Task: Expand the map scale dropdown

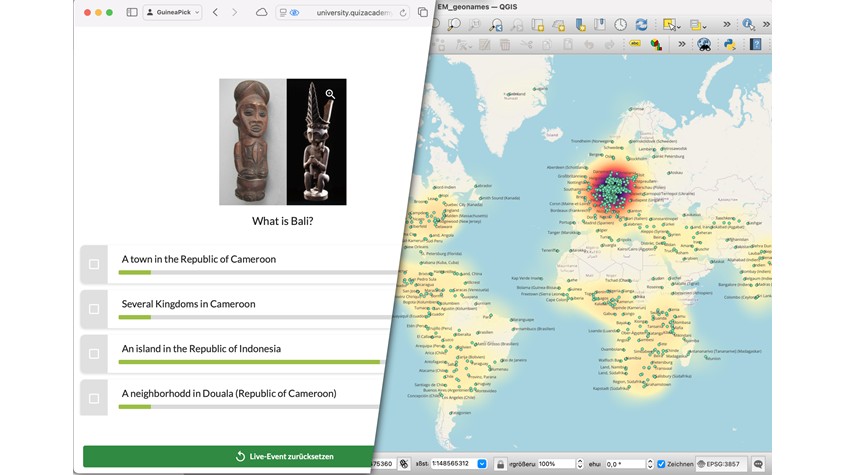Action: [483, 464]
